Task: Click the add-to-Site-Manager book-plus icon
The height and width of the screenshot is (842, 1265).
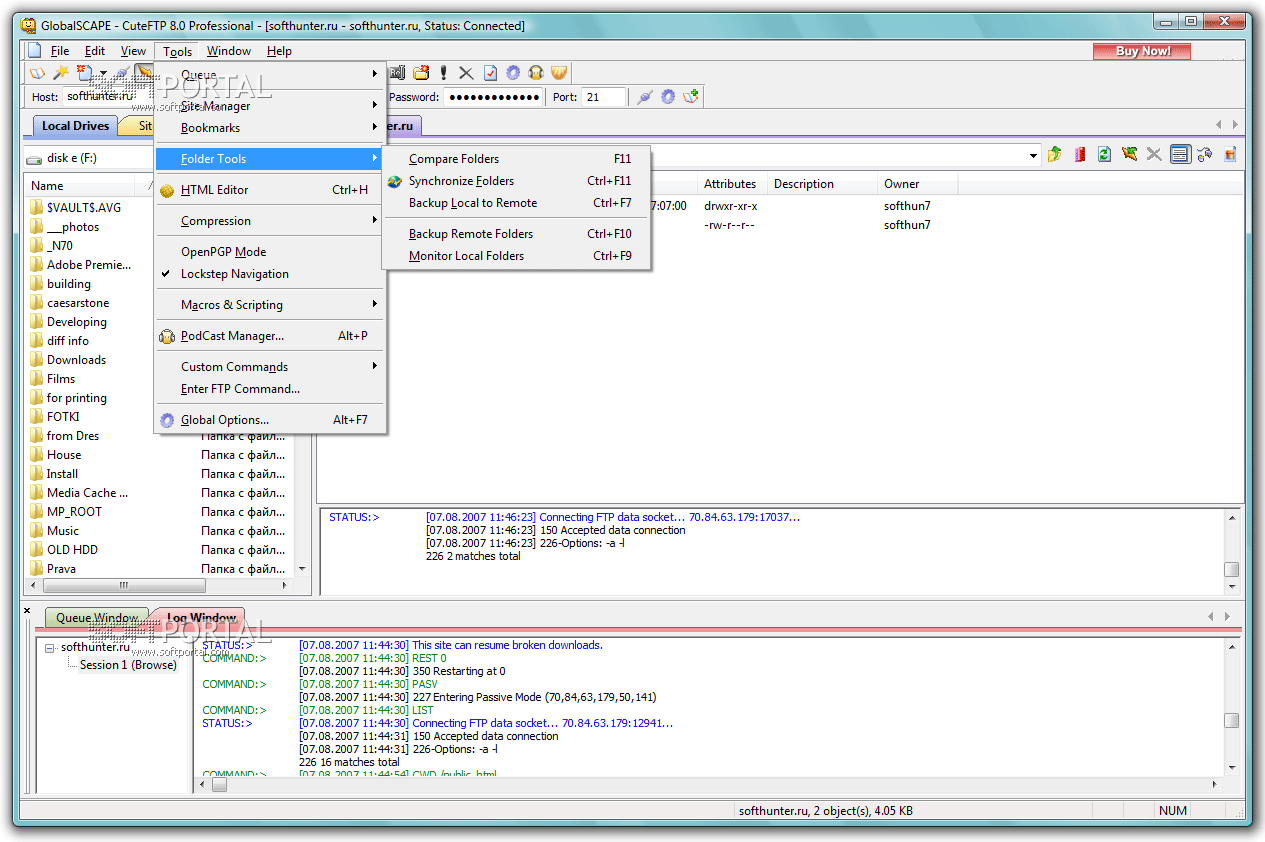Action: pos(691,97)
